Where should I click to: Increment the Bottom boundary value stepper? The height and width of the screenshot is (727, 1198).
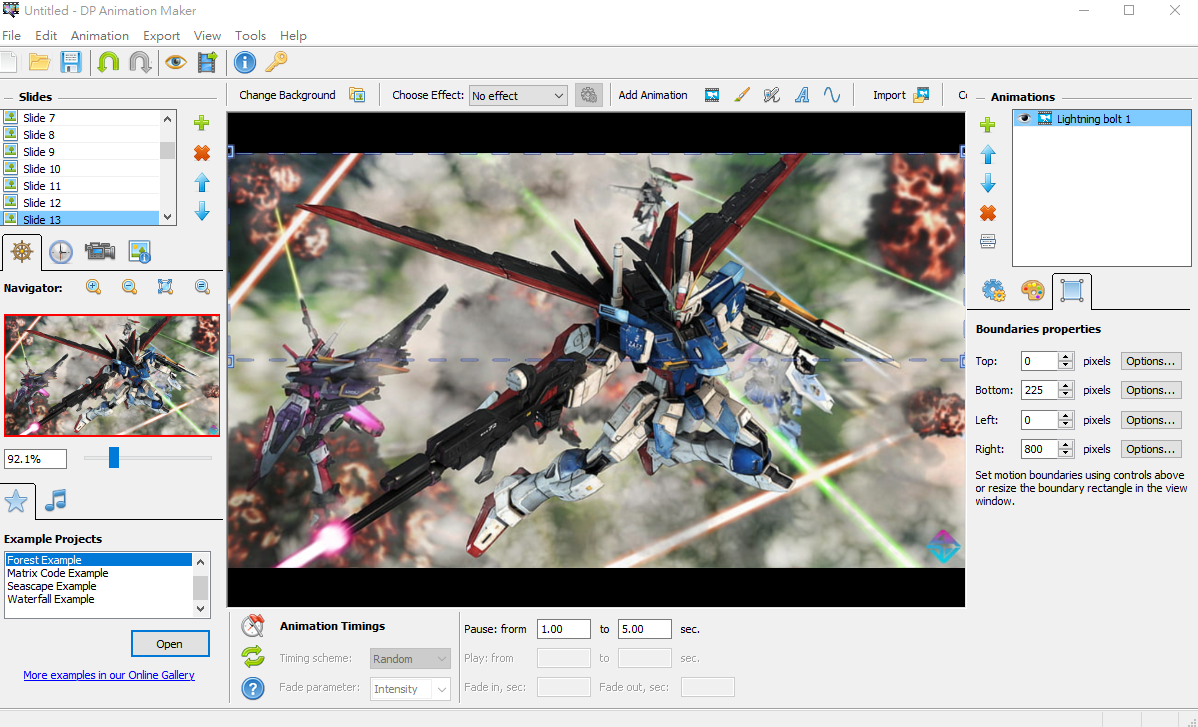tap(1066, 386)
